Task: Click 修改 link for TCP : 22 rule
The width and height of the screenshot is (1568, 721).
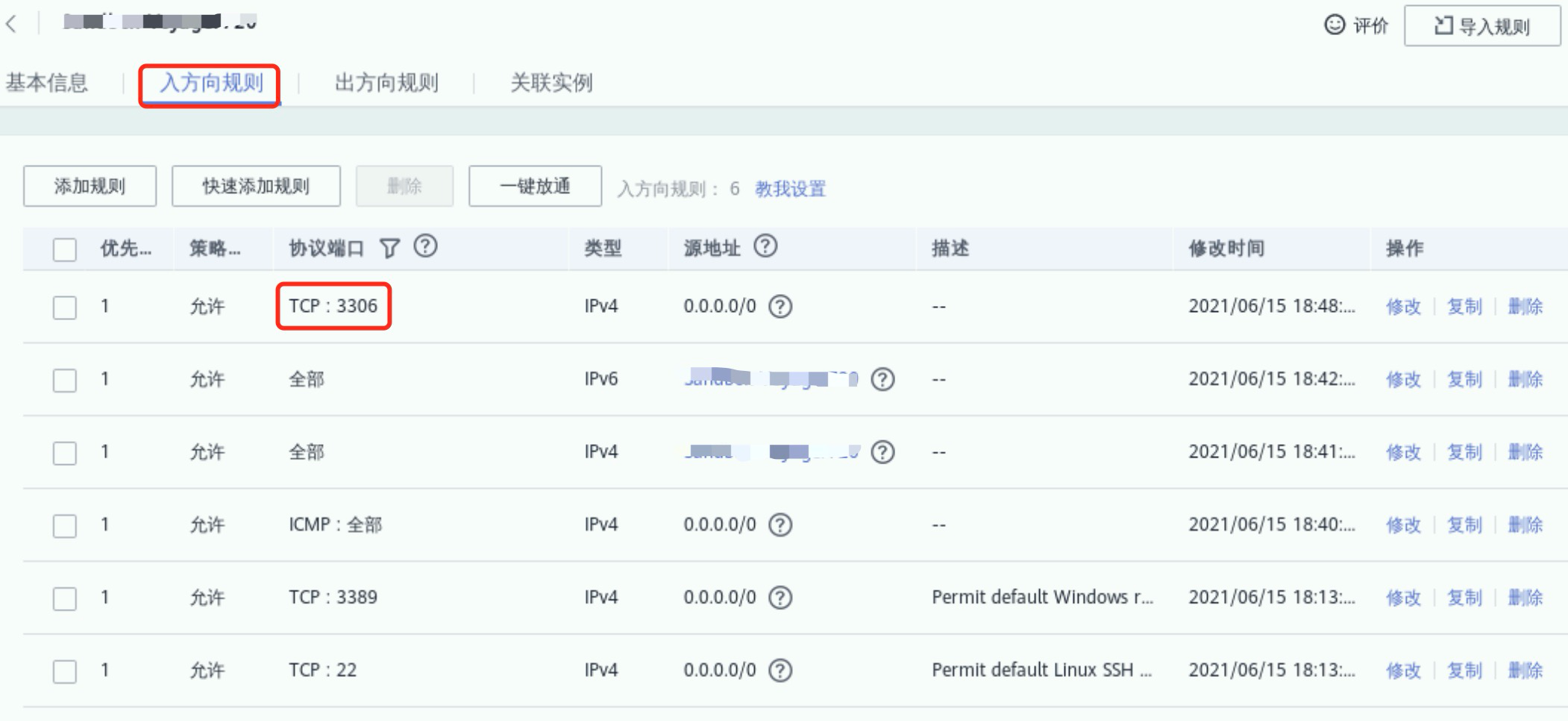Action: (1403, 671)
